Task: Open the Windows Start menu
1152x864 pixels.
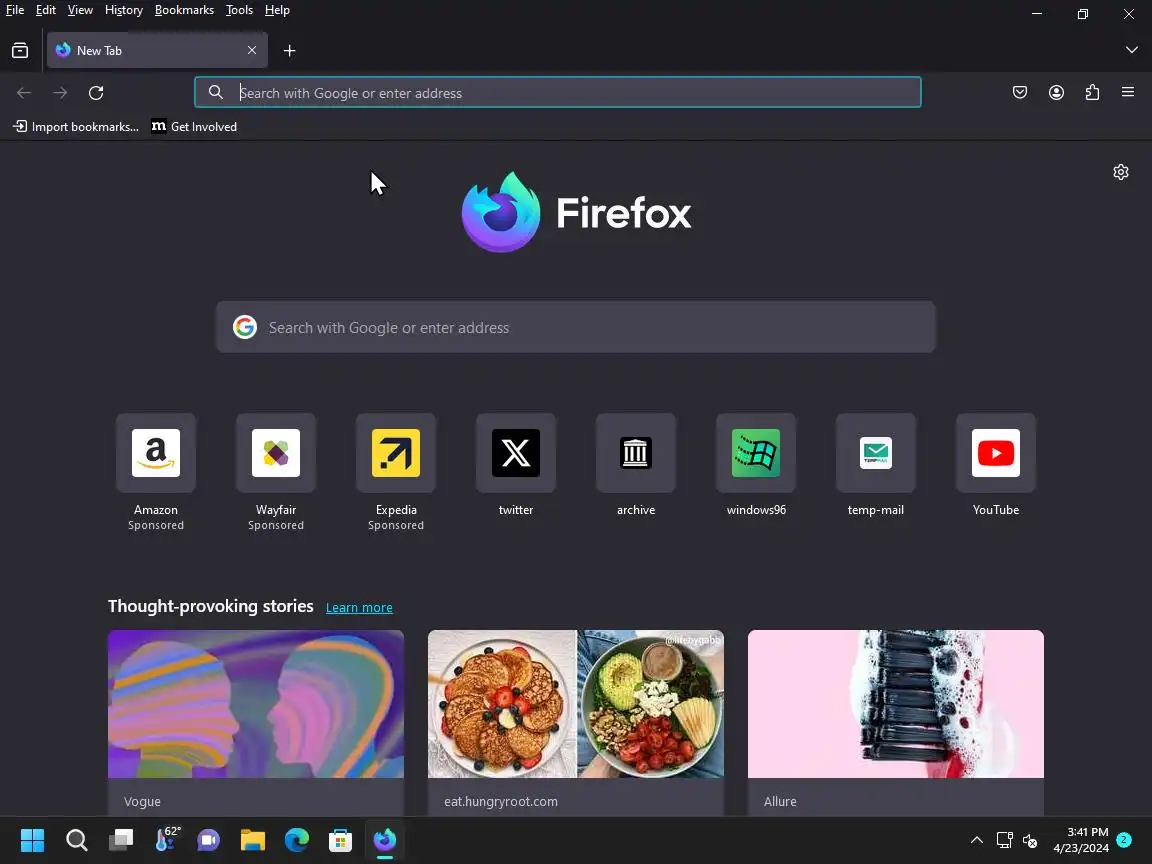Action: coord(32,840)
